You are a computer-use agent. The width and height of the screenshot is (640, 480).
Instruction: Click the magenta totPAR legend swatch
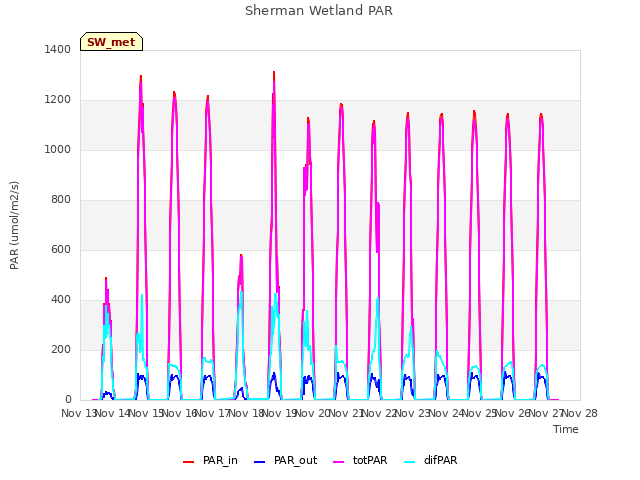338,462
